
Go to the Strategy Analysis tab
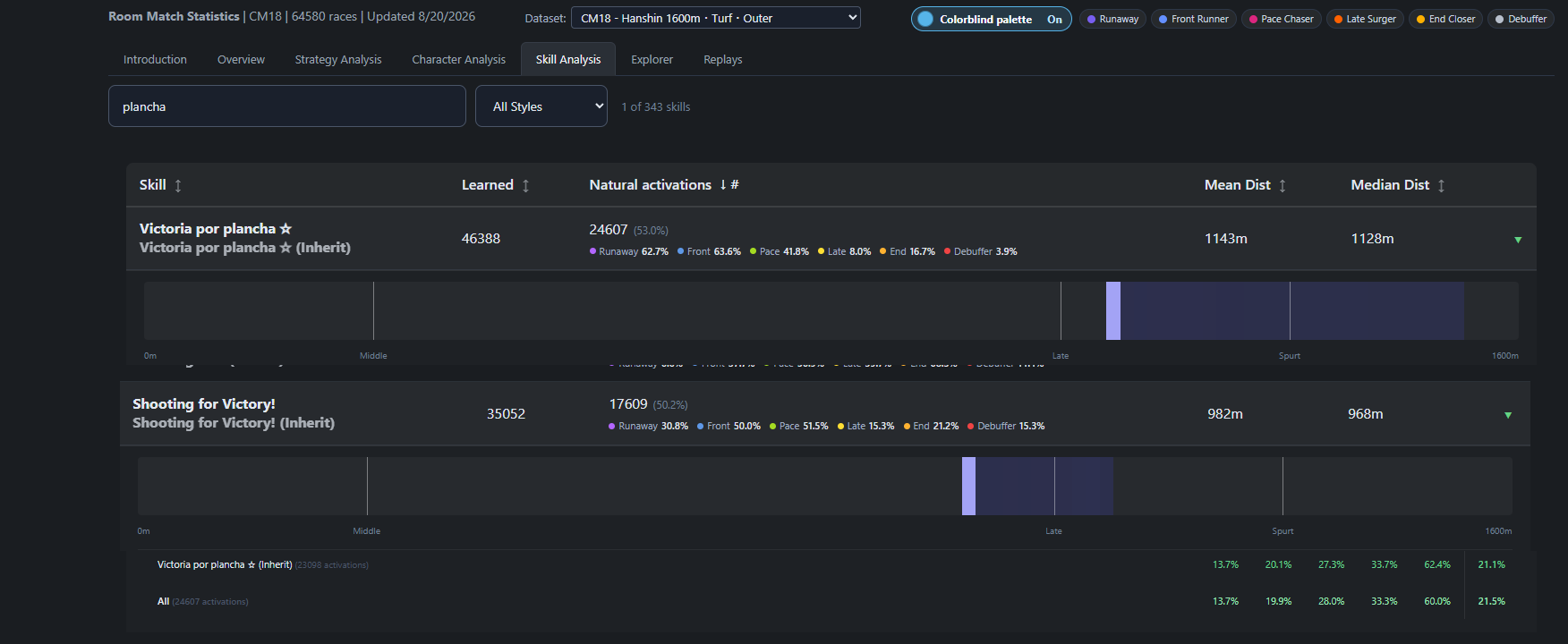[x=338, y=60]
